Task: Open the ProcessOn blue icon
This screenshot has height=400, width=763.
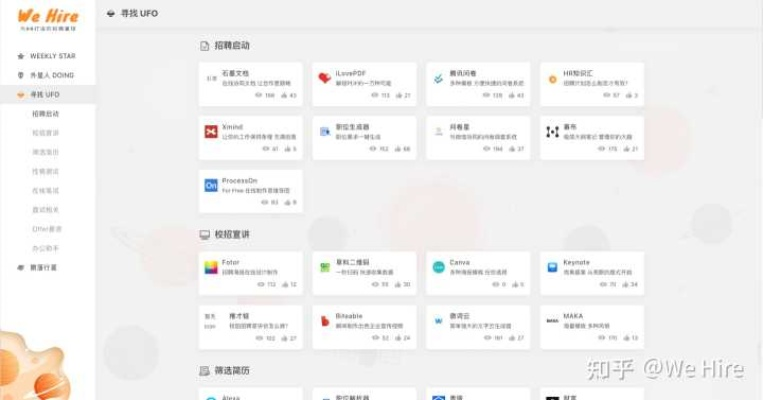Action: click(211, 185)
